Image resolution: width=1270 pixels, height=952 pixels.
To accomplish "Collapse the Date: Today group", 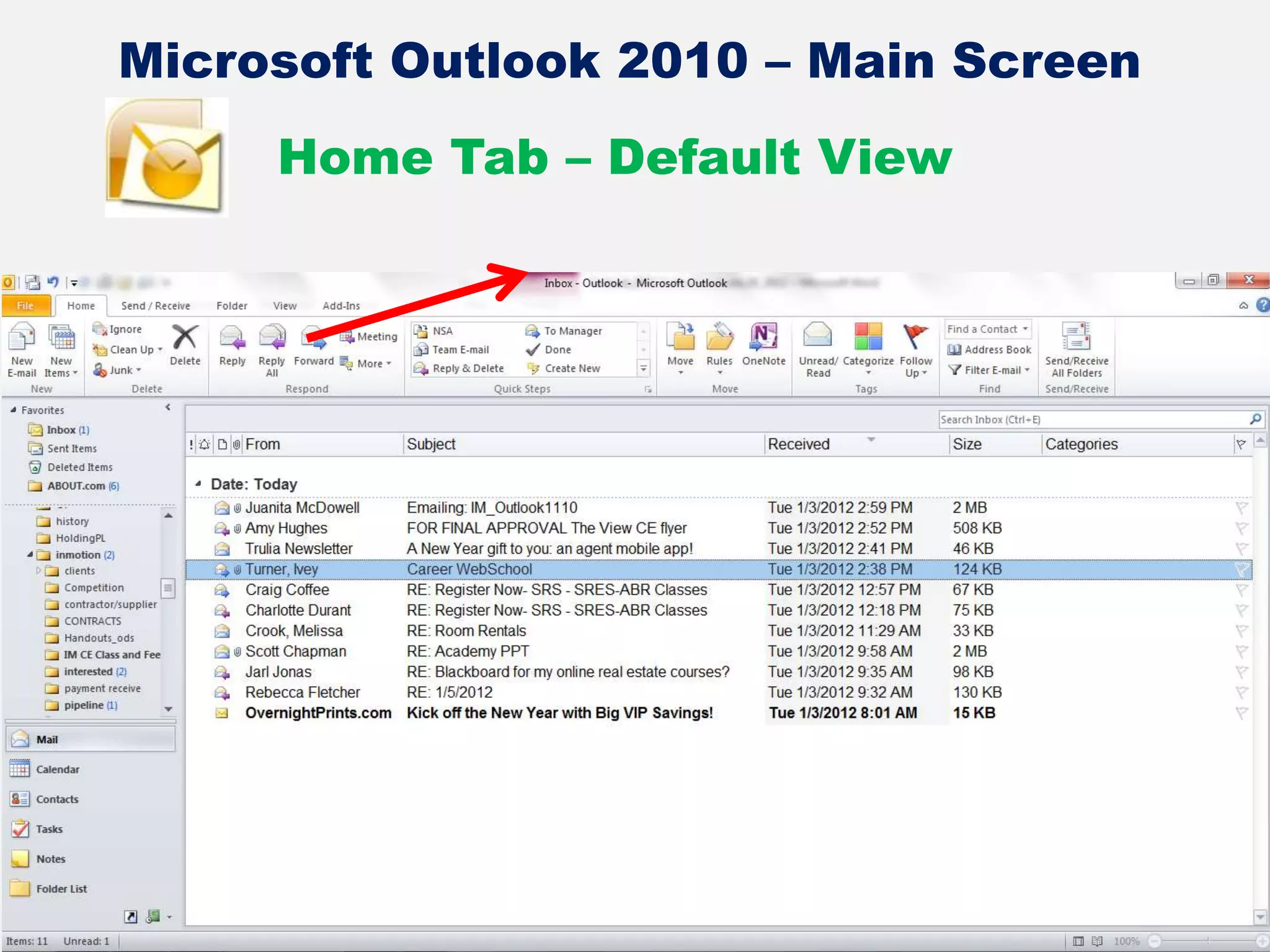I will pos(198,483).
